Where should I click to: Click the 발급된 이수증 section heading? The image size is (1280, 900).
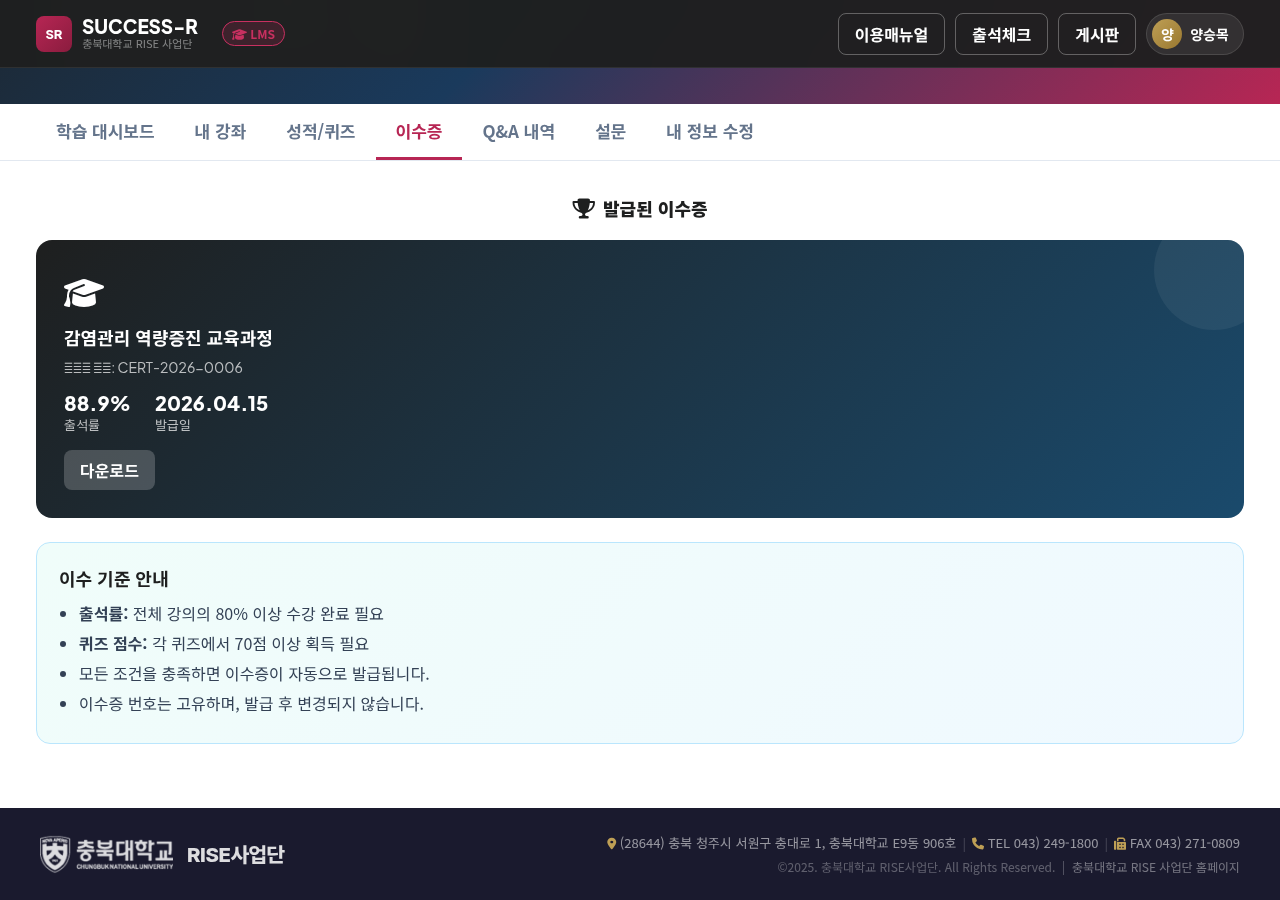click(655, 209)
